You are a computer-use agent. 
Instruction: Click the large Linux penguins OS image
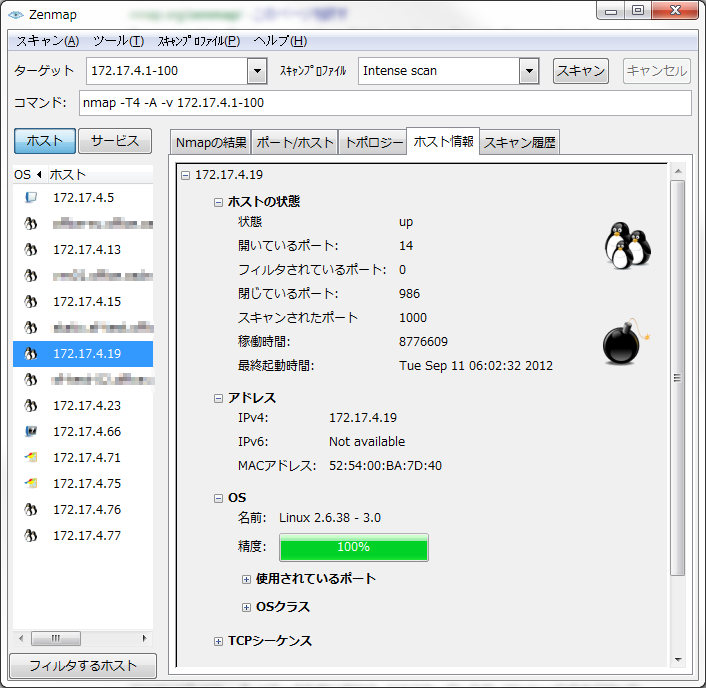[628, 245]
